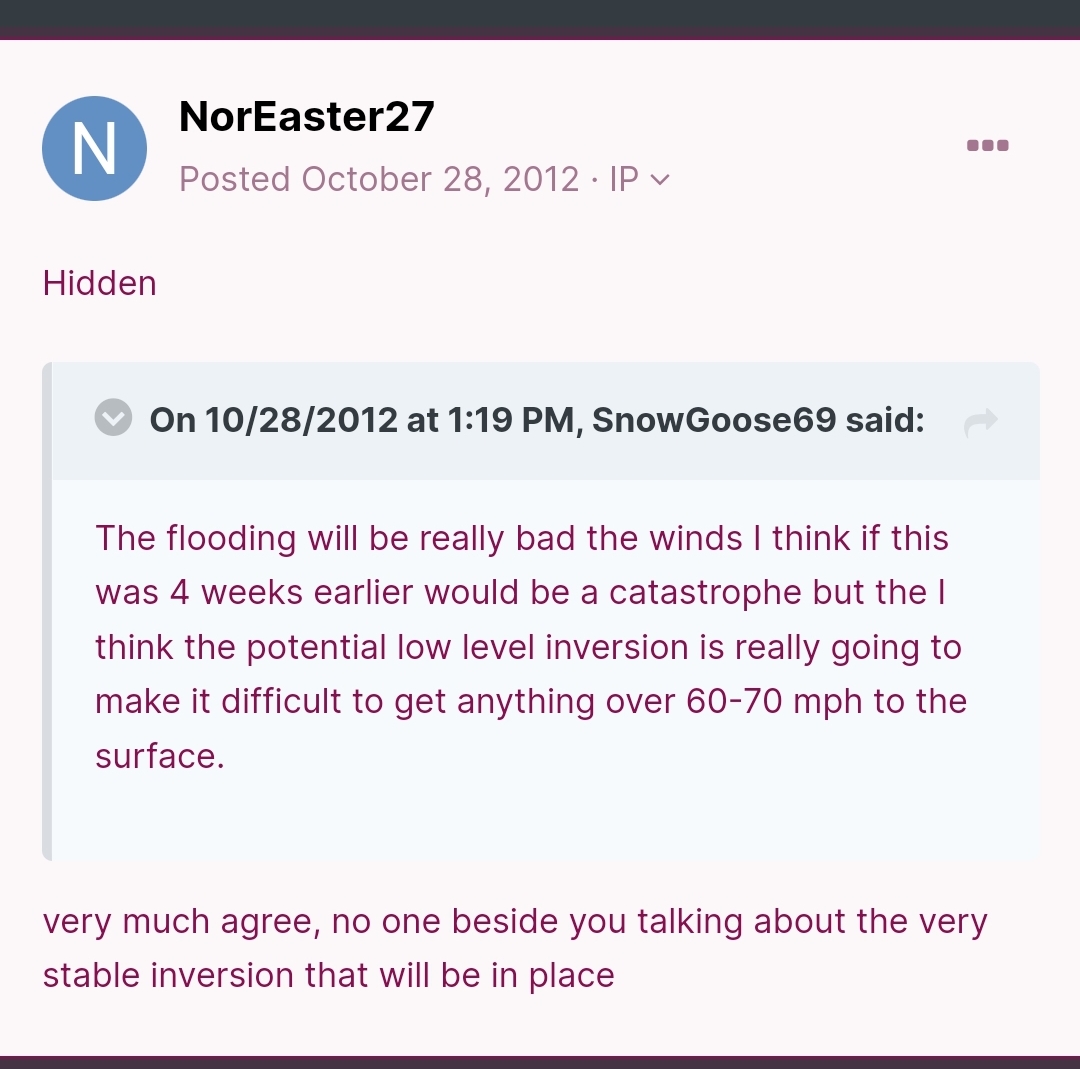The width and height of the screenshot is (1080, 1069).
Task: Click NorEaster27's blue N avatar
Action: (94, 149)
